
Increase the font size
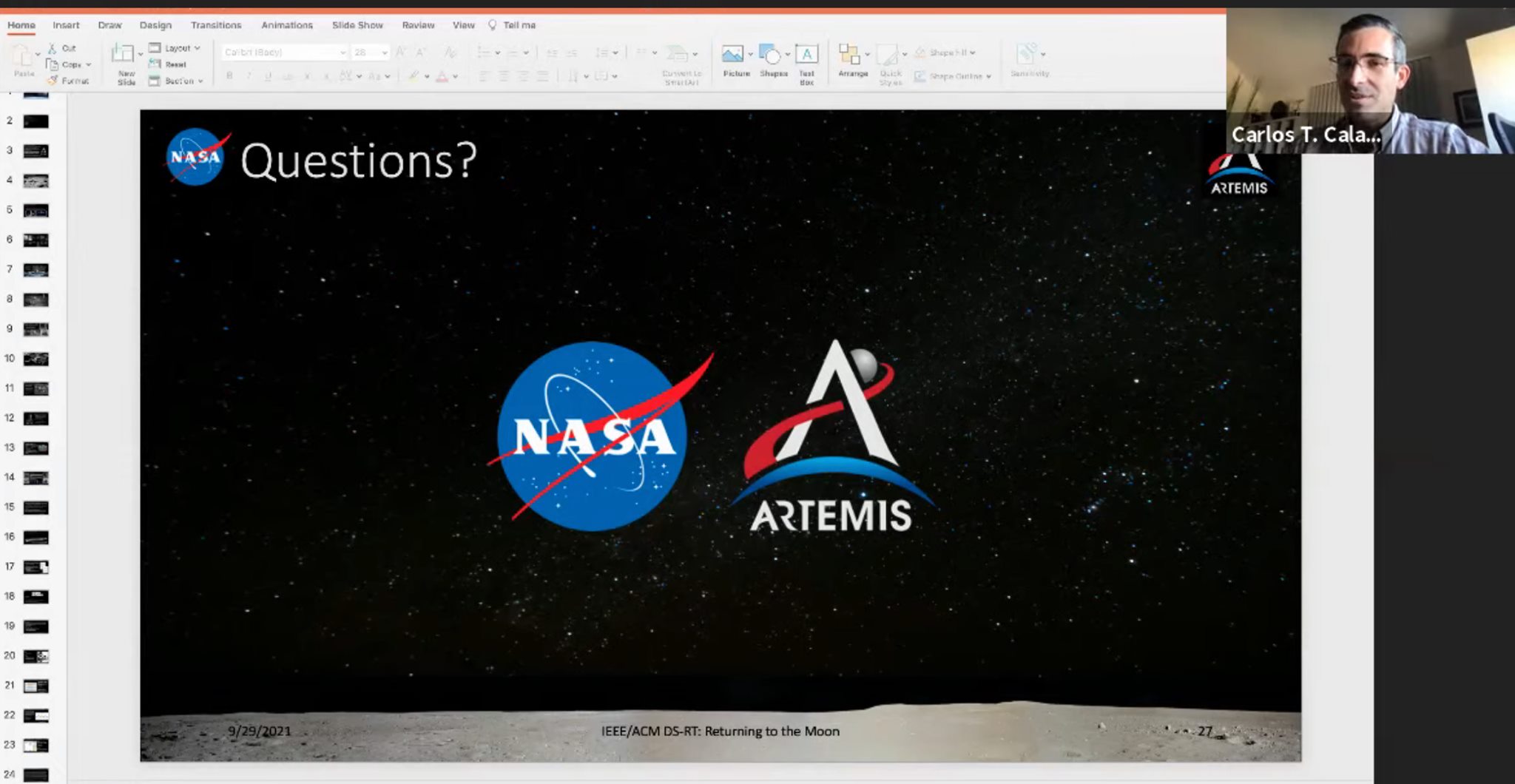click(401, 52)
